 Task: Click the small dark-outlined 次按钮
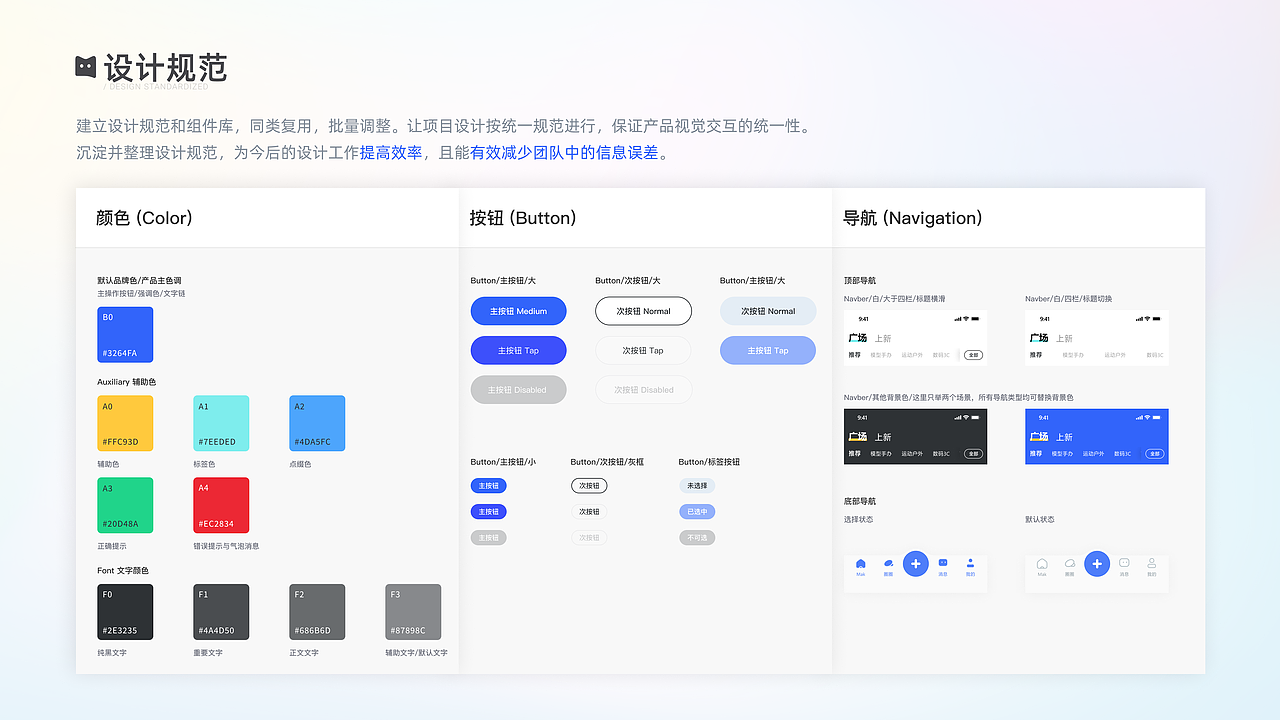[589, 486]
